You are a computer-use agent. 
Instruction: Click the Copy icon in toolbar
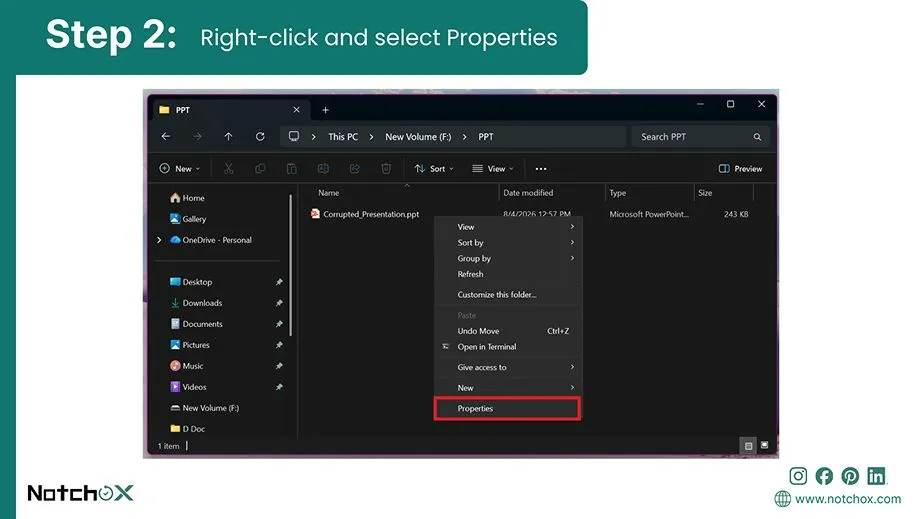tap(260, 169)
